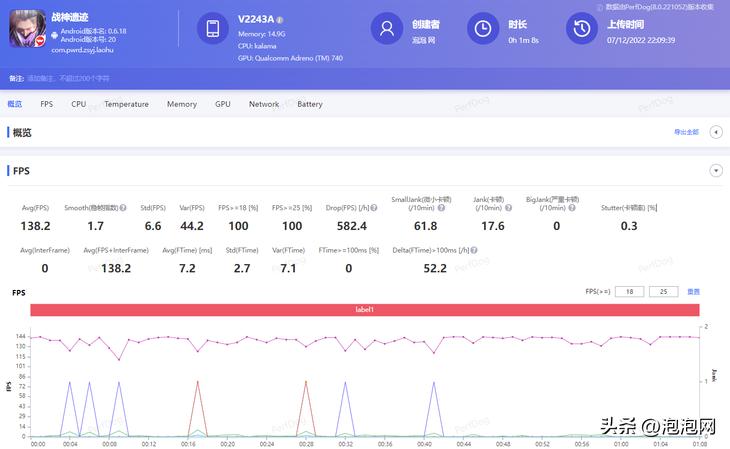This screenshot has height=449, width=730.
Task: Click help icon beside SmallJank metric
Action: (444, 207)
